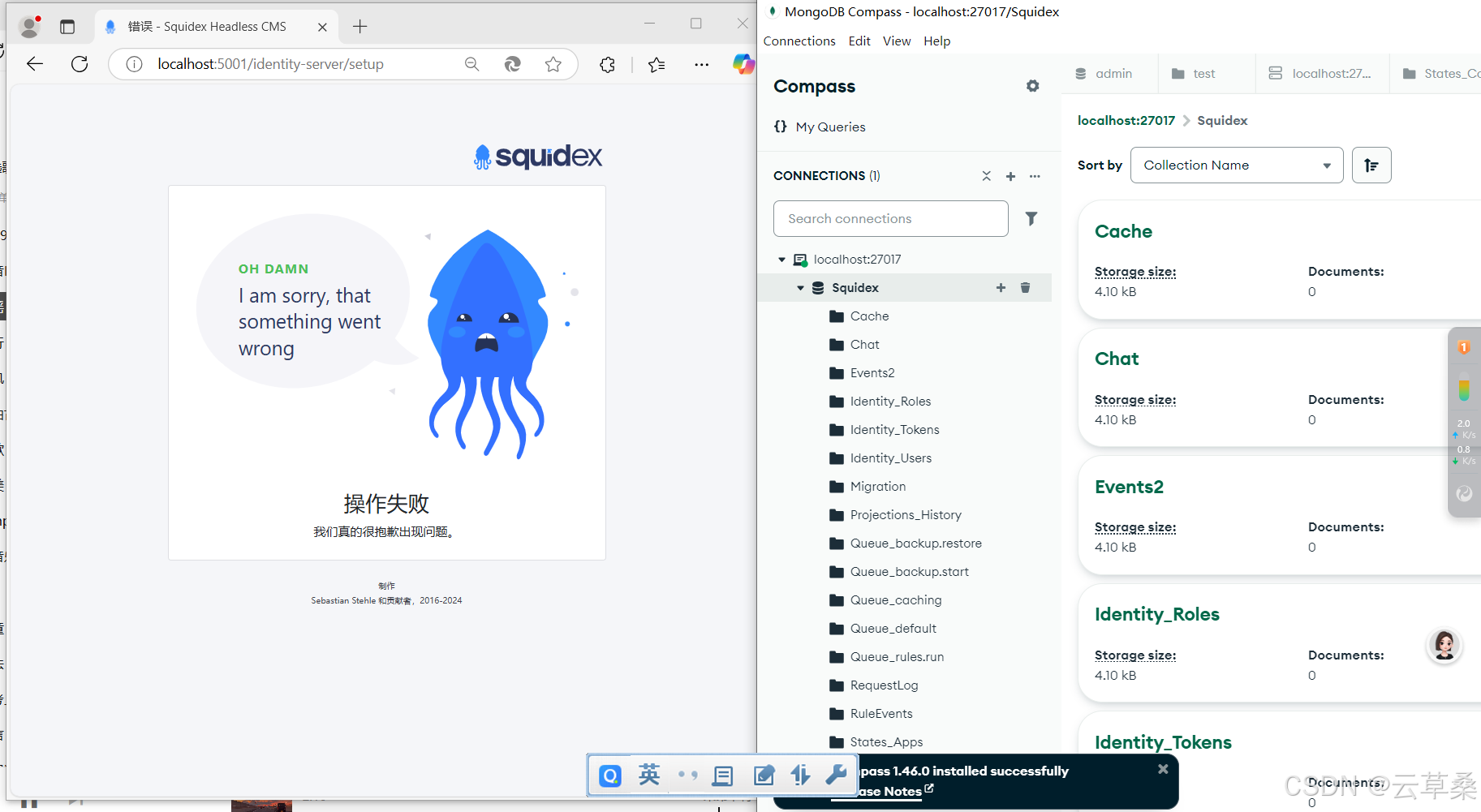Open connections more options ellipsis
The height and width of the screenshot is (812, 1481).
pyautogui.click(x=1035, y=176)
